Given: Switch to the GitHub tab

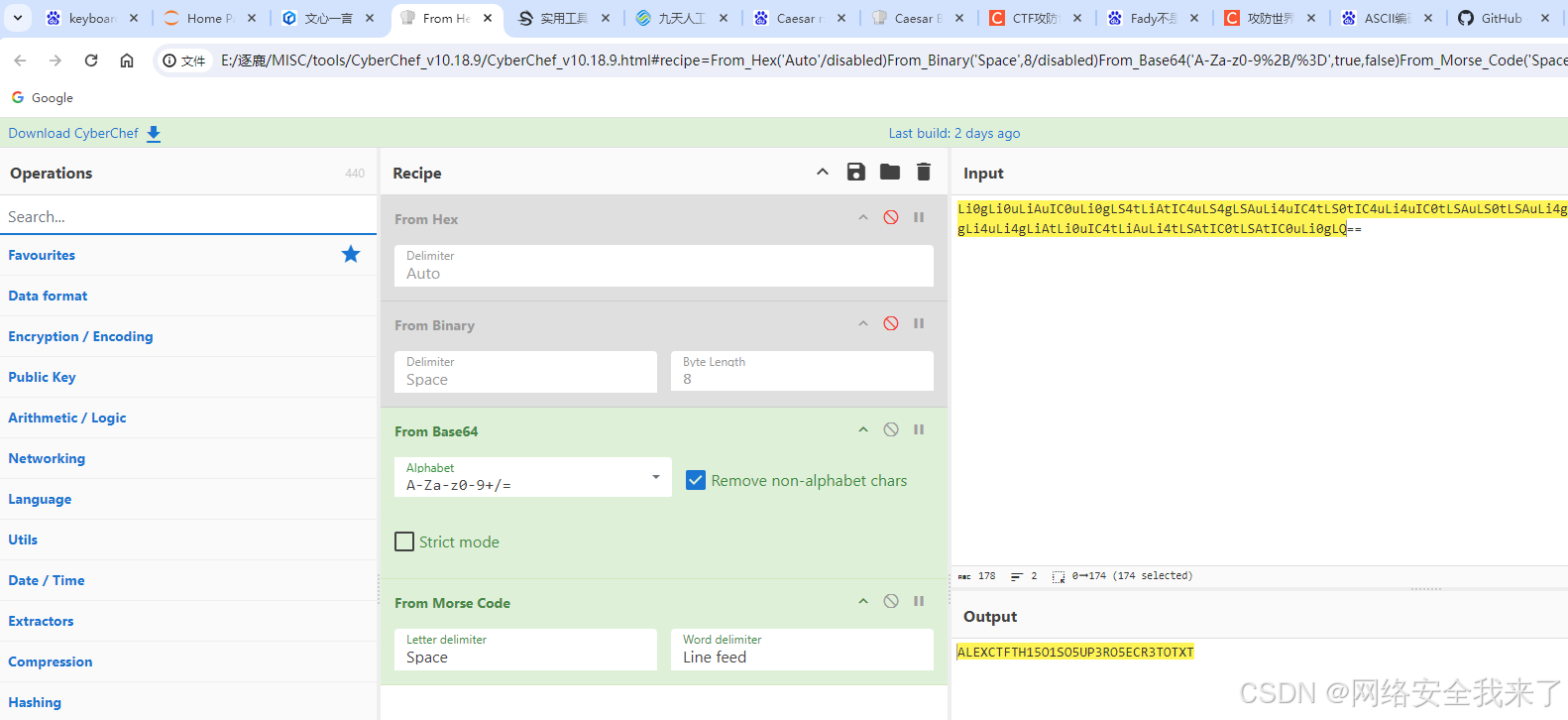Looking at the screenshot, I should coord(1502,18).
